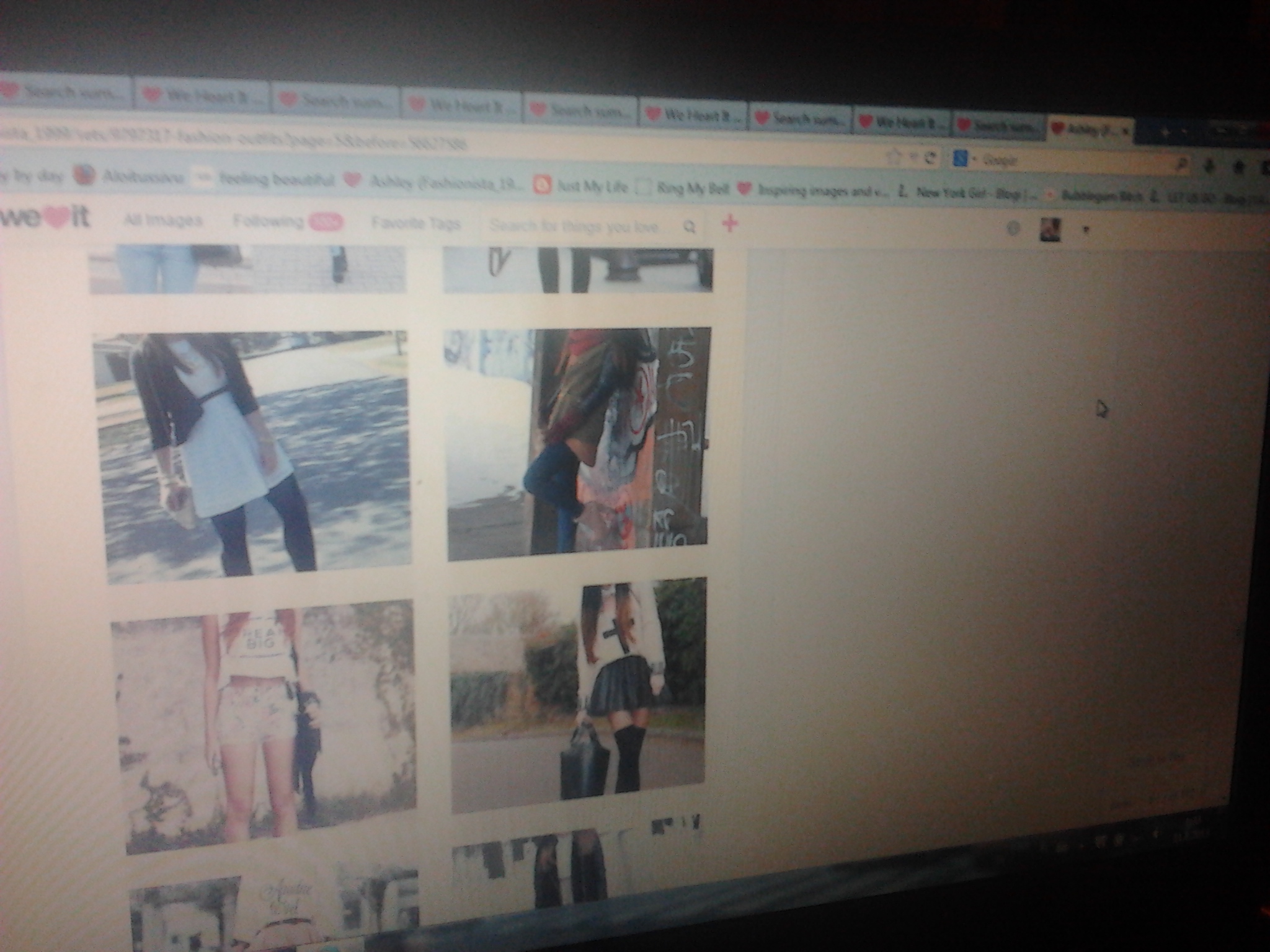Viewport: 1270px width, 952px height.
Task: Open the Following feed
Action: (x=269, y=221)
